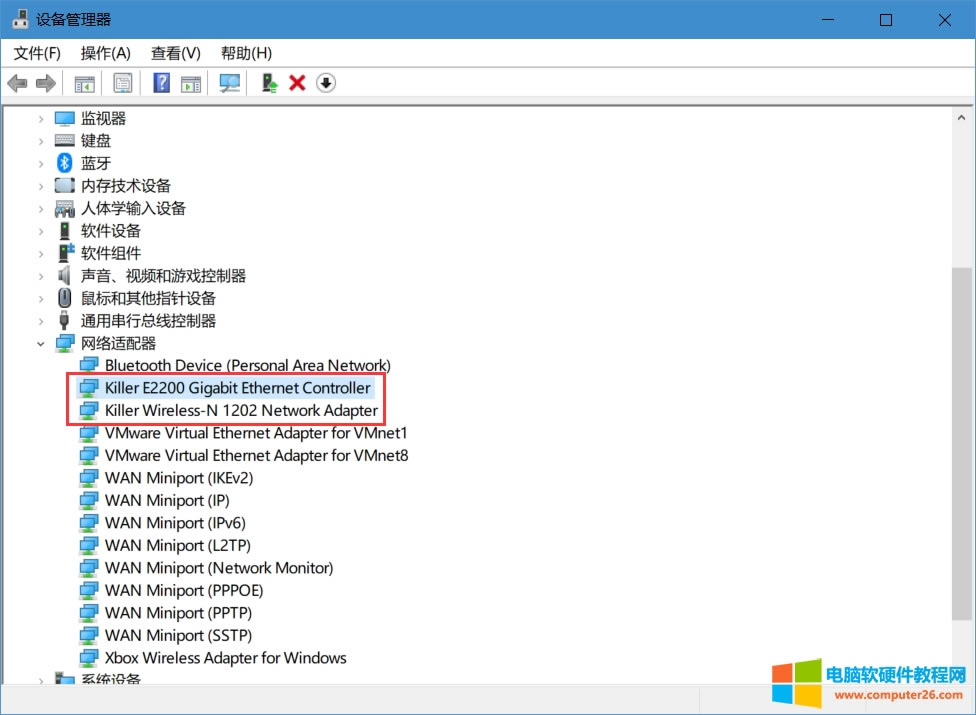The height and width of the screenshot is (715, 976).
Task: Select WAN Miniport (L2TP)
Action: pyautogui.click(x=178, y=545)
